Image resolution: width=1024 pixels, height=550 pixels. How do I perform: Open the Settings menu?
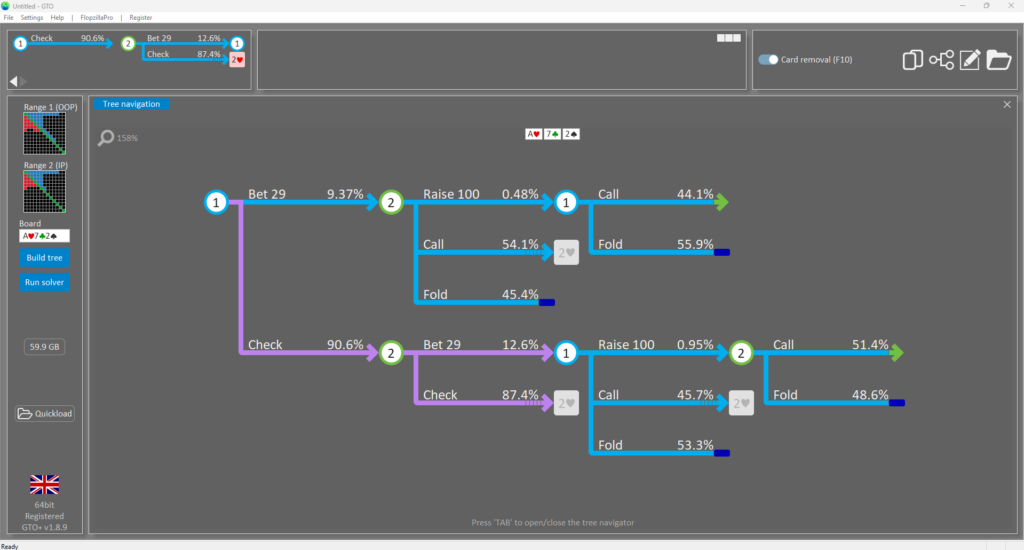[31, 18]
